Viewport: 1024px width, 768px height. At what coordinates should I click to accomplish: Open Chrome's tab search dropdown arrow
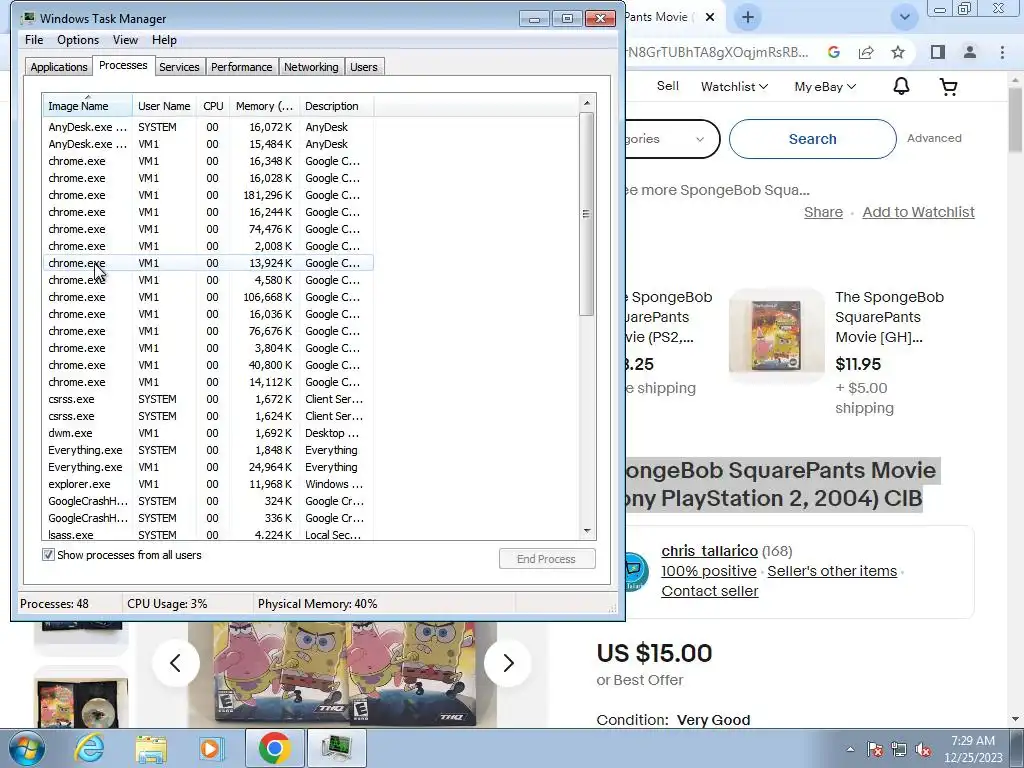(904, 18)
